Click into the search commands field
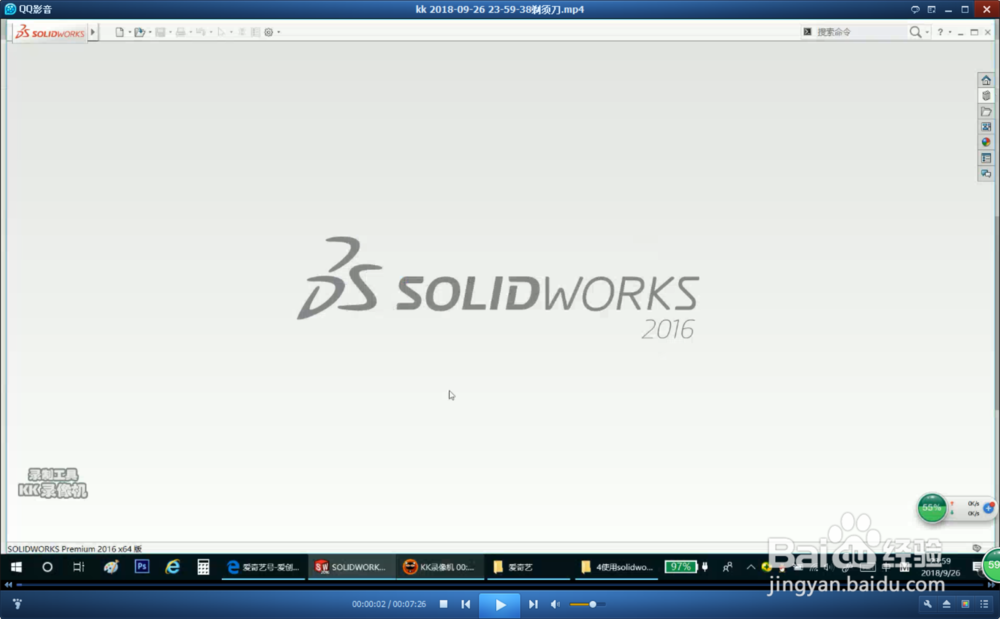The height and width of the screenshot is (619, 1000). click(860, 32)
